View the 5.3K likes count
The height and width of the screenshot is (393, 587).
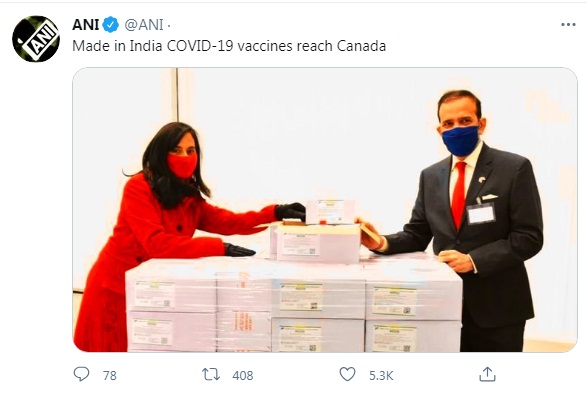click(x=381, y=375)
